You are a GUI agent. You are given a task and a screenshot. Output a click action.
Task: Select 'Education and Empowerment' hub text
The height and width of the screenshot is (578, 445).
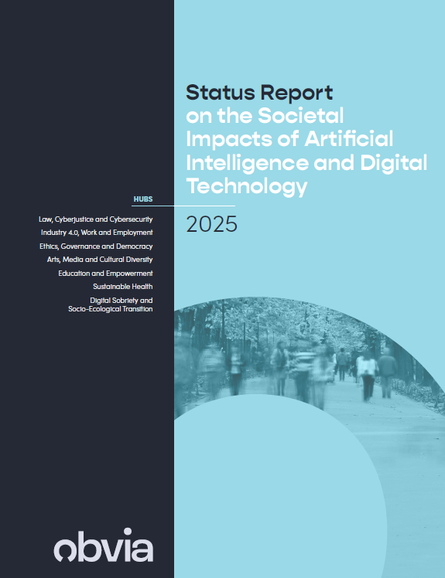point(105,273)
